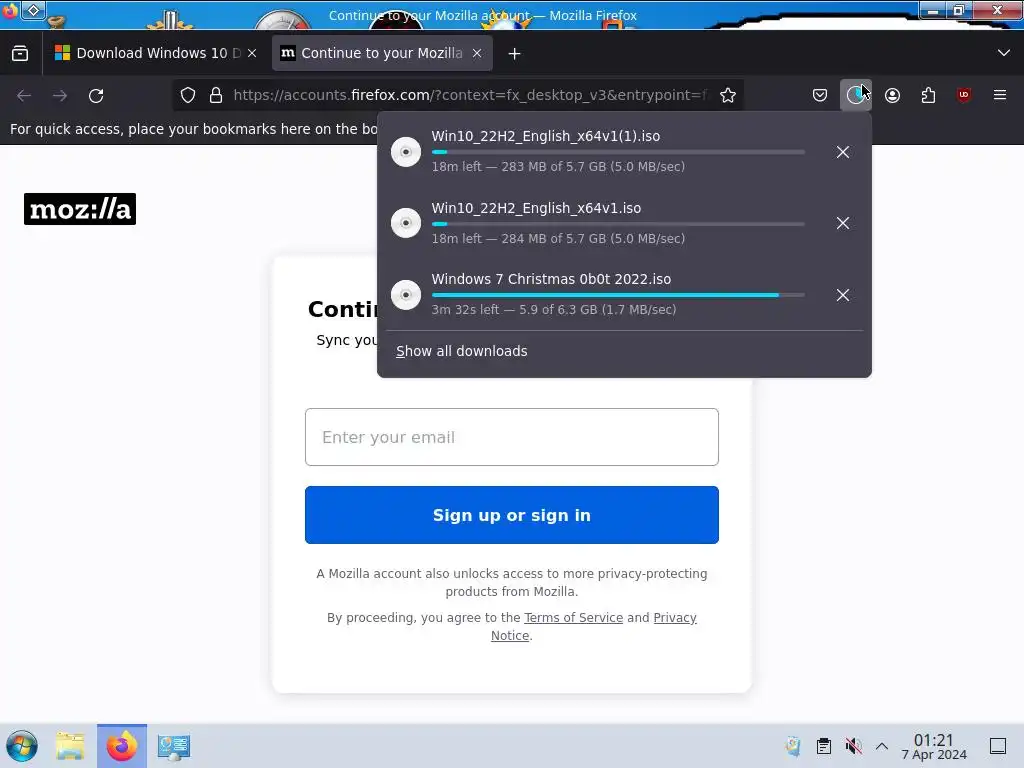This screenshot has height=768, width=1024.
Task: Close the Download Windows 10 tab
Action: click(252, 54)
